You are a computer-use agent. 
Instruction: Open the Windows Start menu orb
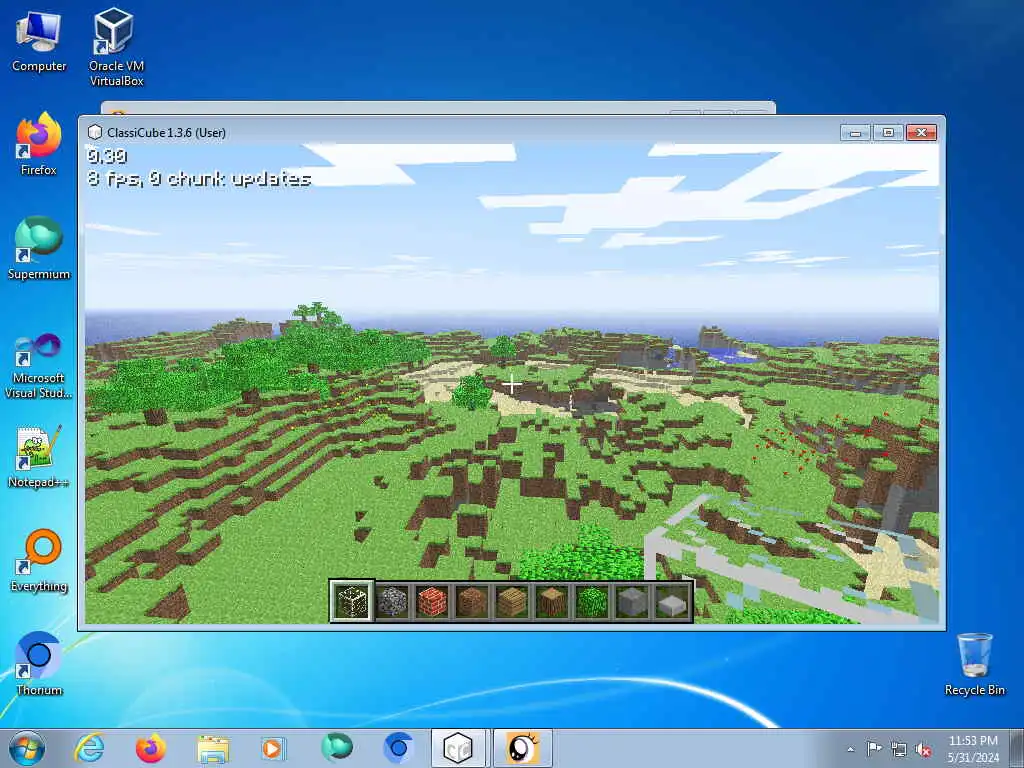click(x=27, y=748)
